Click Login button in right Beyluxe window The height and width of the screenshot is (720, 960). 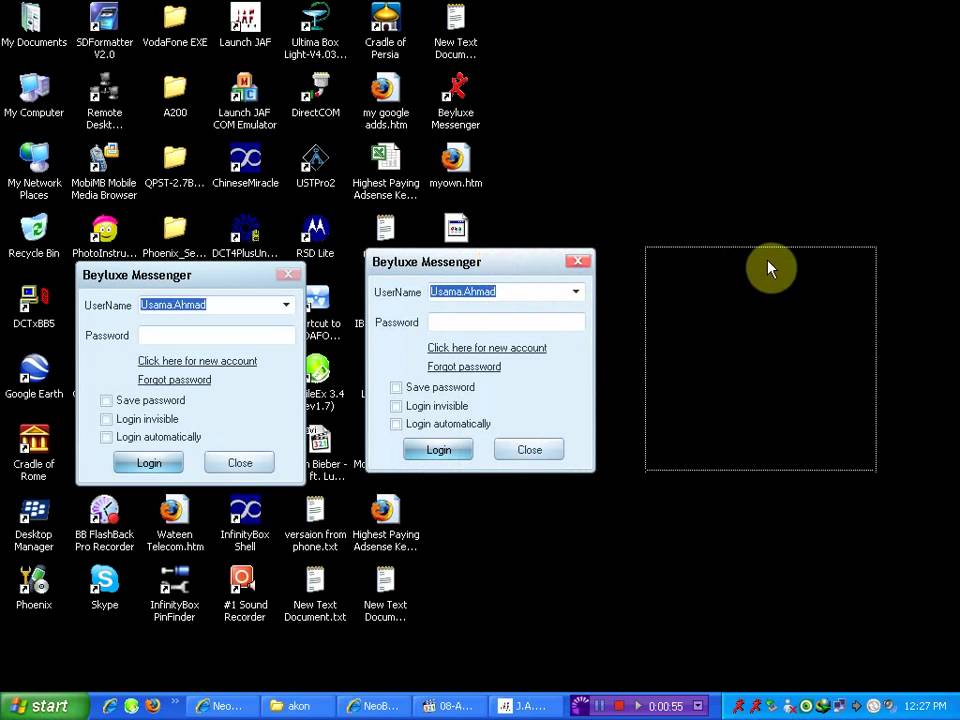click(x=438, y=449)
